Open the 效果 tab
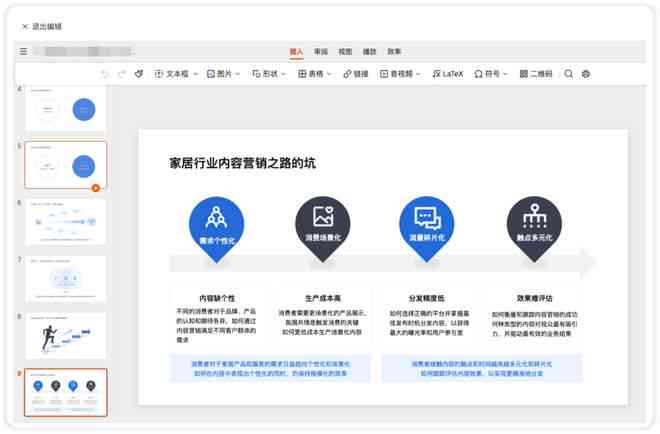The image size is (660, 434). coord(394,51)
